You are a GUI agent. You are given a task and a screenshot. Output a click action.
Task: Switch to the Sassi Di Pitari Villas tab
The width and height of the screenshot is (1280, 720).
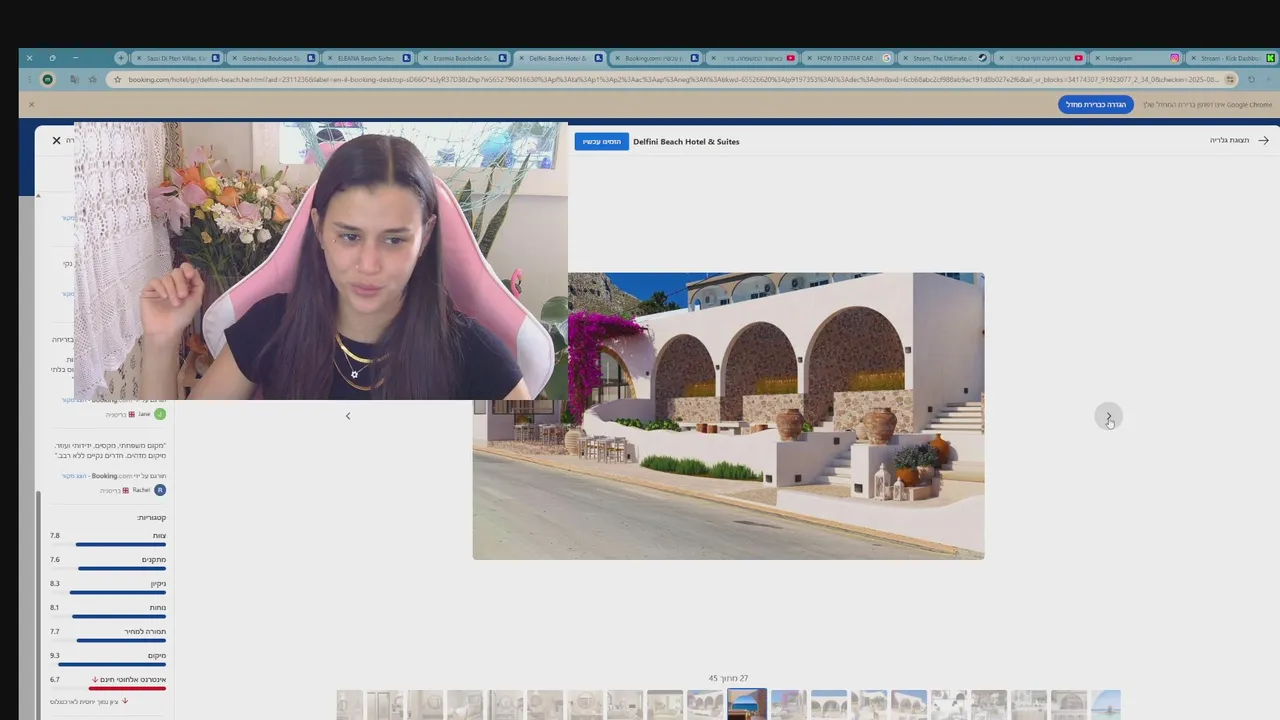tap(176, 58)
